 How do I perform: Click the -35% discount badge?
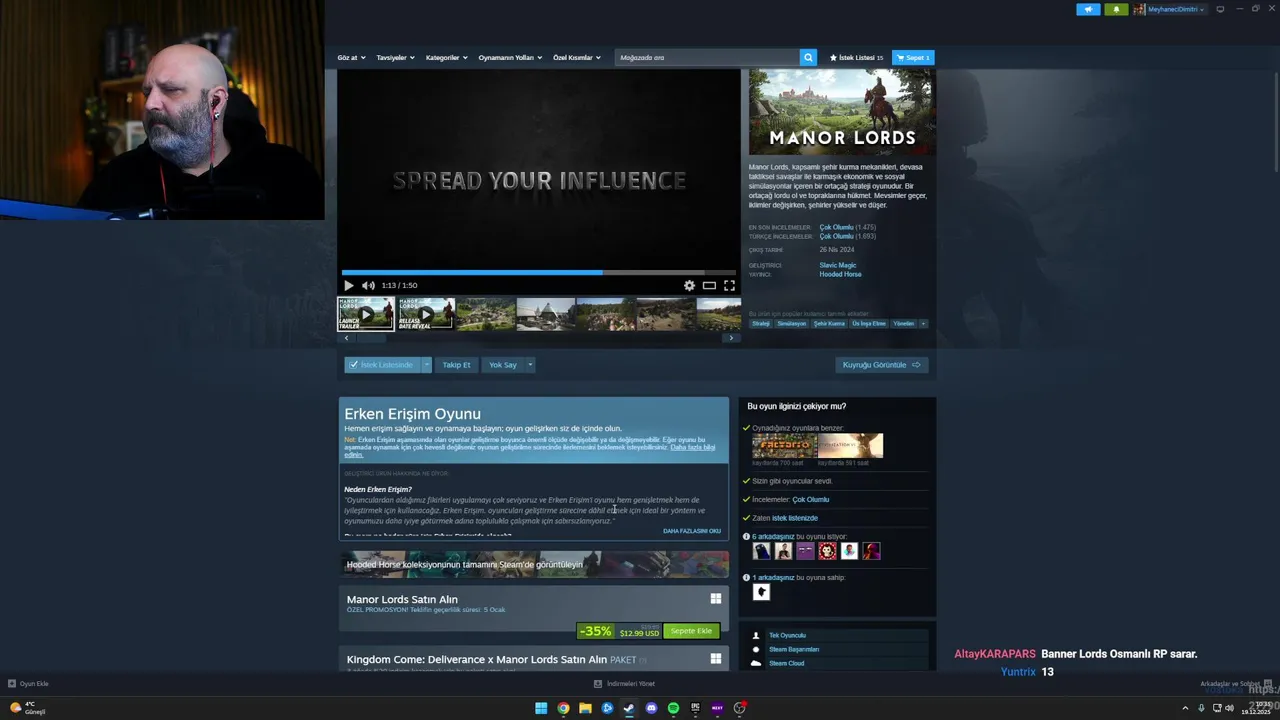click(595, 631)
